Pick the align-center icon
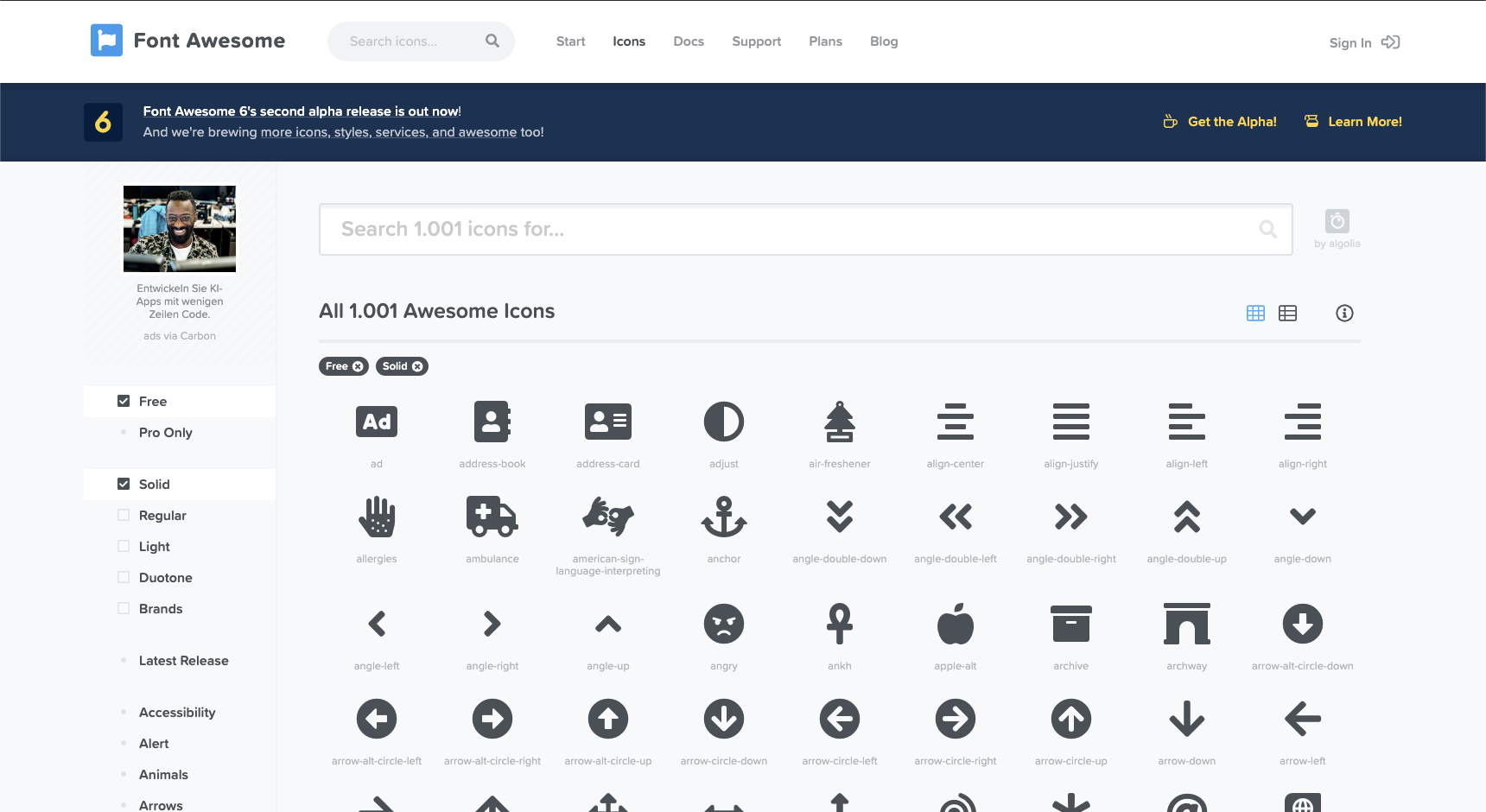This screenshot has height=812, width=1486. (956, 422)
